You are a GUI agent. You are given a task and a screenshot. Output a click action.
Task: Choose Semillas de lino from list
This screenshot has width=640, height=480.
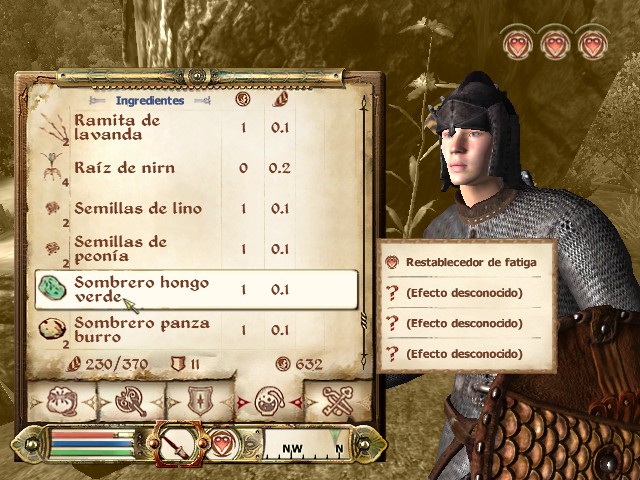(196, 209)
